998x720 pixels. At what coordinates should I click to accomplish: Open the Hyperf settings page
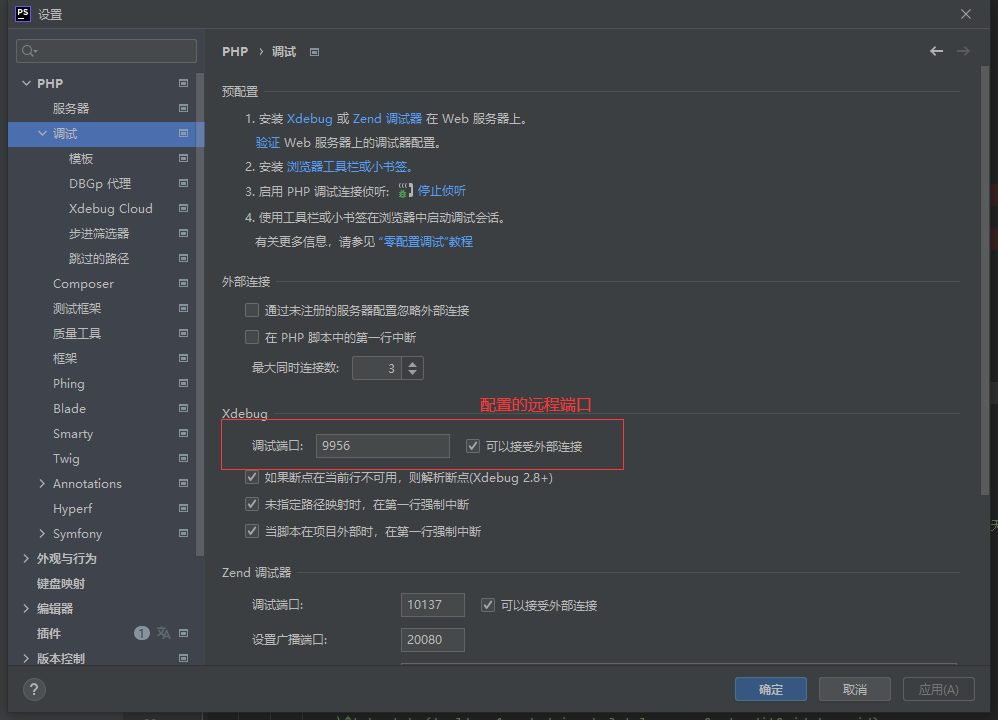[73, 509]
